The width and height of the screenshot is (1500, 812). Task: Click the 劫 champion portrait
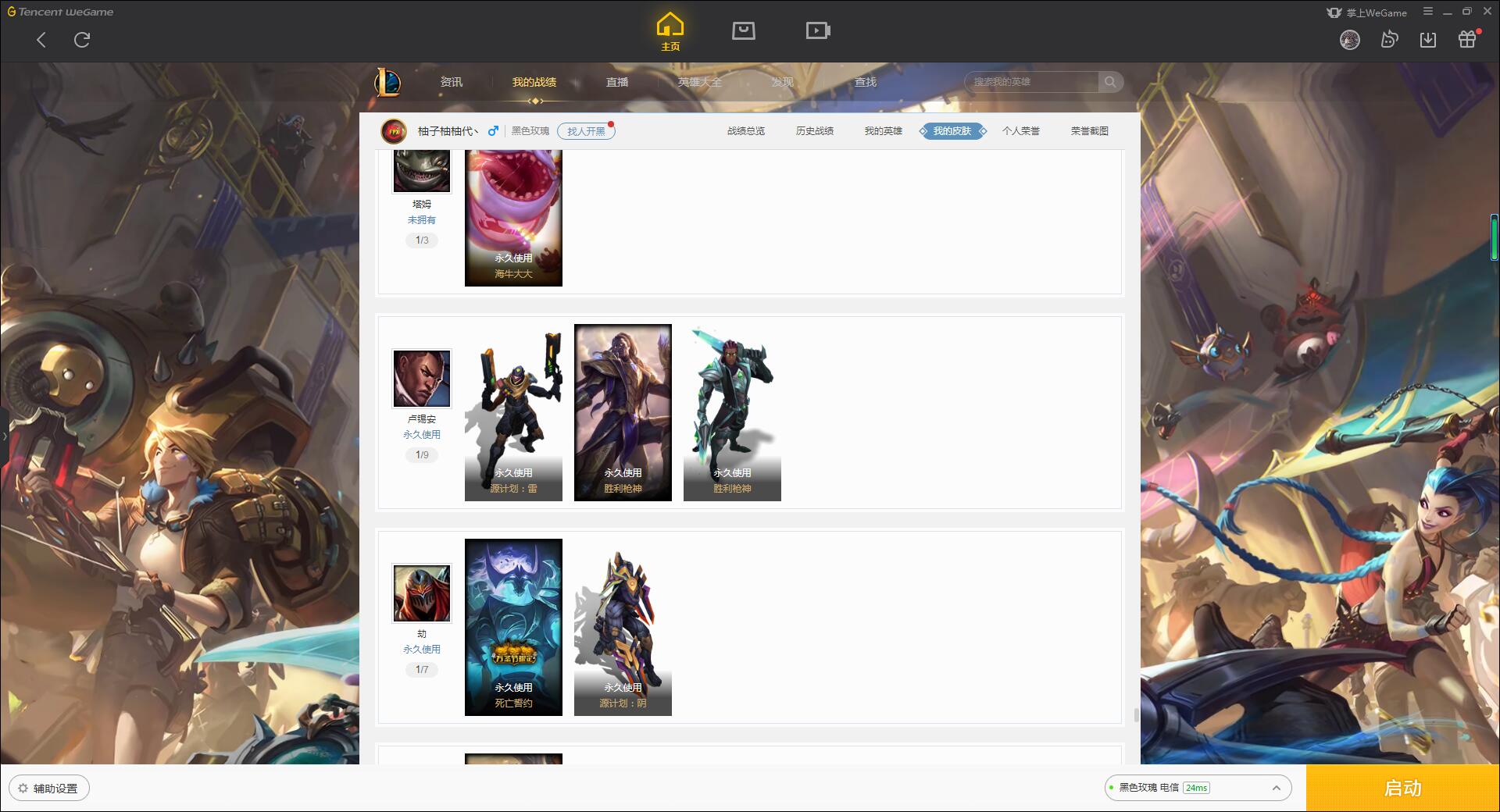click(x=422, y=593)
